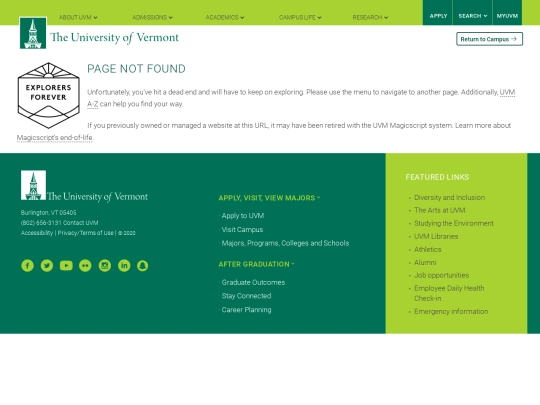Open UVM Flickr icon in footer

(85, 266)
